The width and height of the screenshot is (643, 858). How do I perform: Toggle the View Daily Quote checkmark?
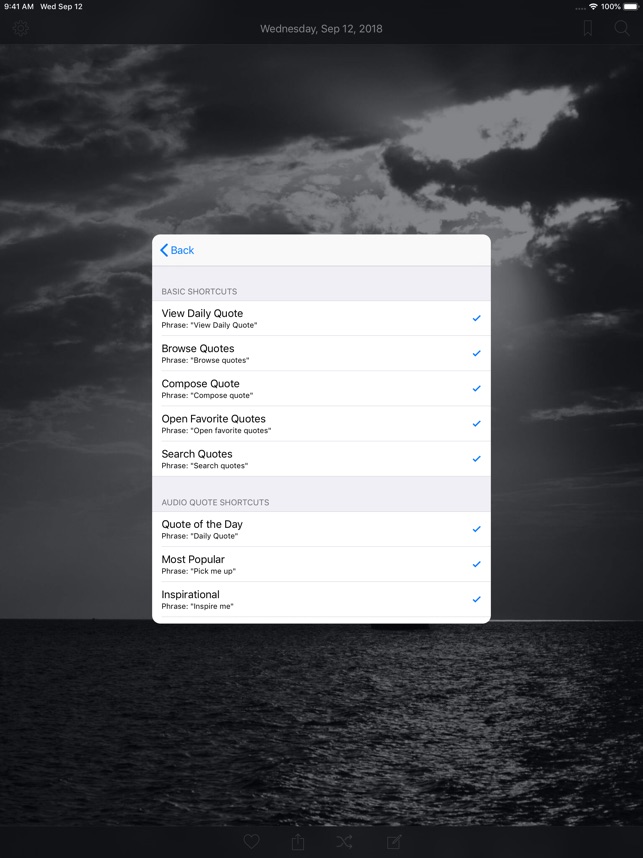click(477, 318)
